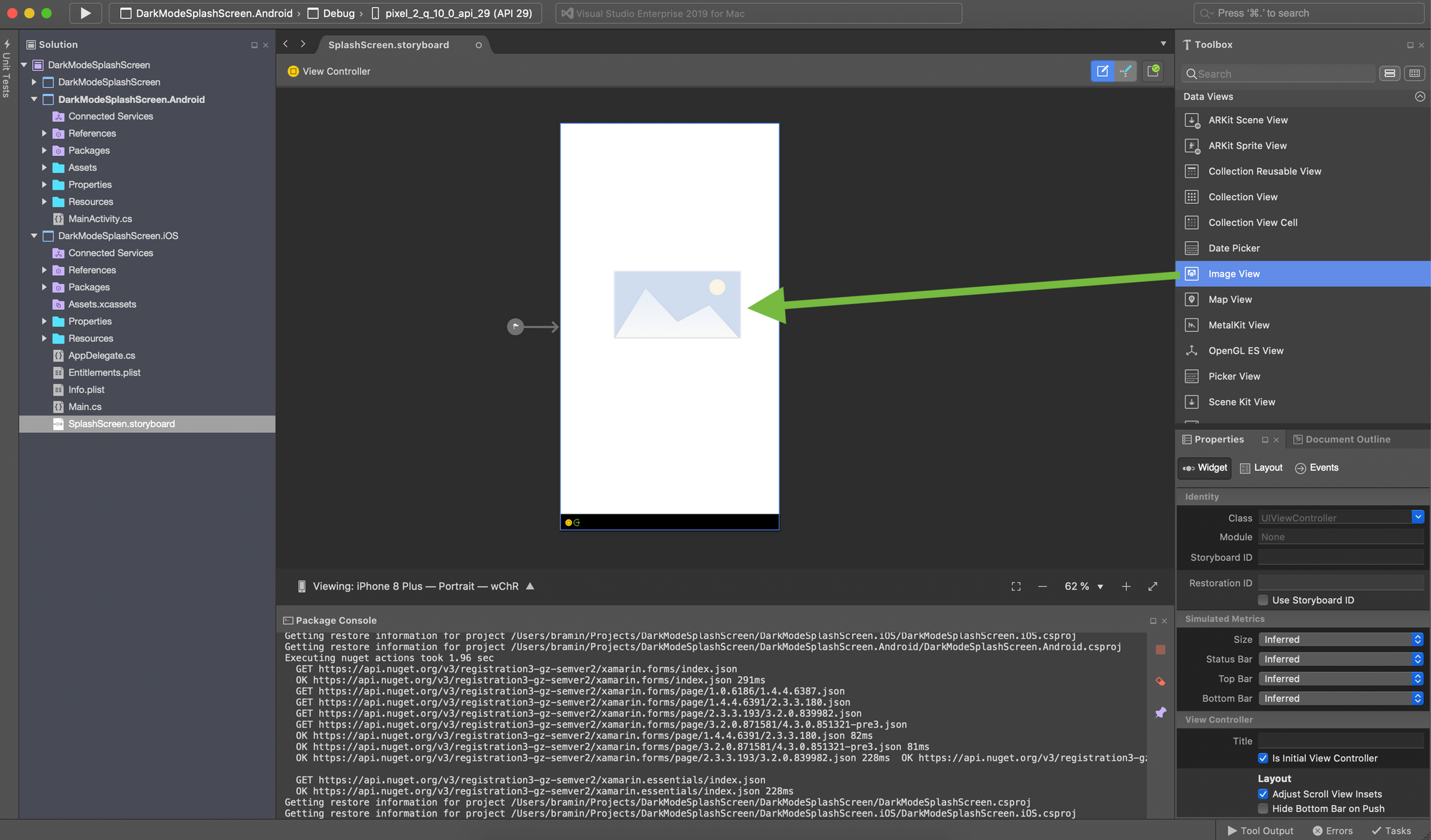This screenshot has height=840, width=1431.
Task: Switch Toolbox to grid view mode
Action: (1414, 73)
